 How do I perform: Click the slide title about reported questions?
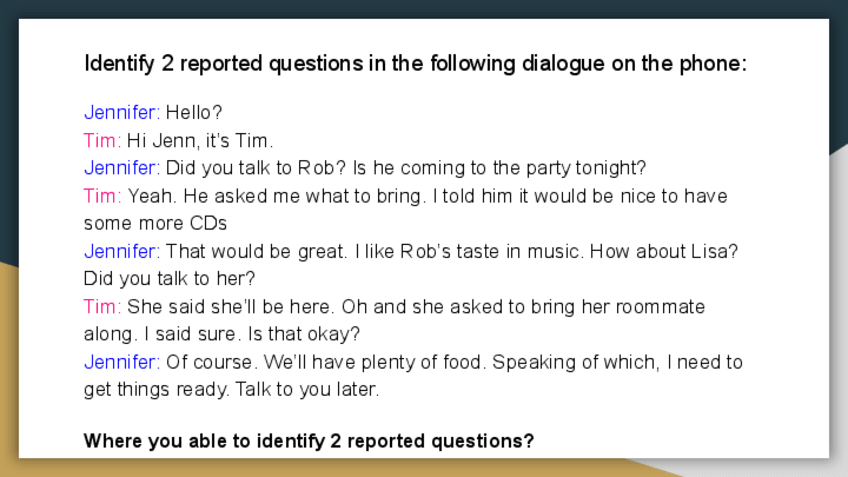(415, 64)
